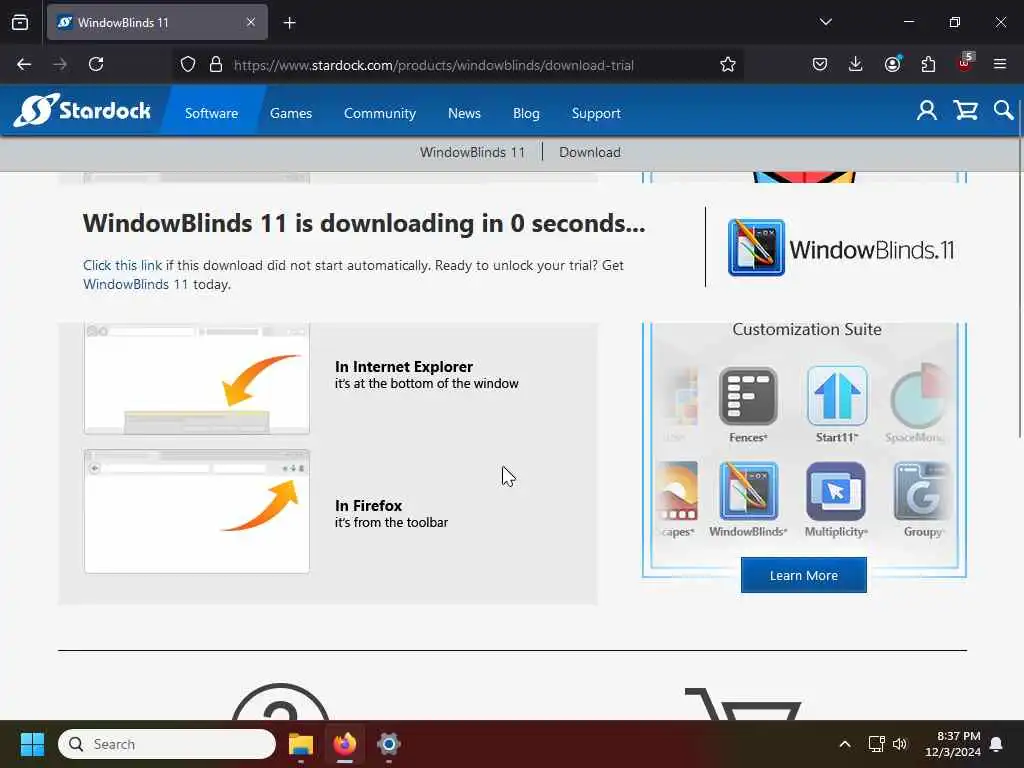The image size is (1024, 768).
Task: Follow the 'Click this link' download link
Action: pyautogui.click(x=122, y=265)
